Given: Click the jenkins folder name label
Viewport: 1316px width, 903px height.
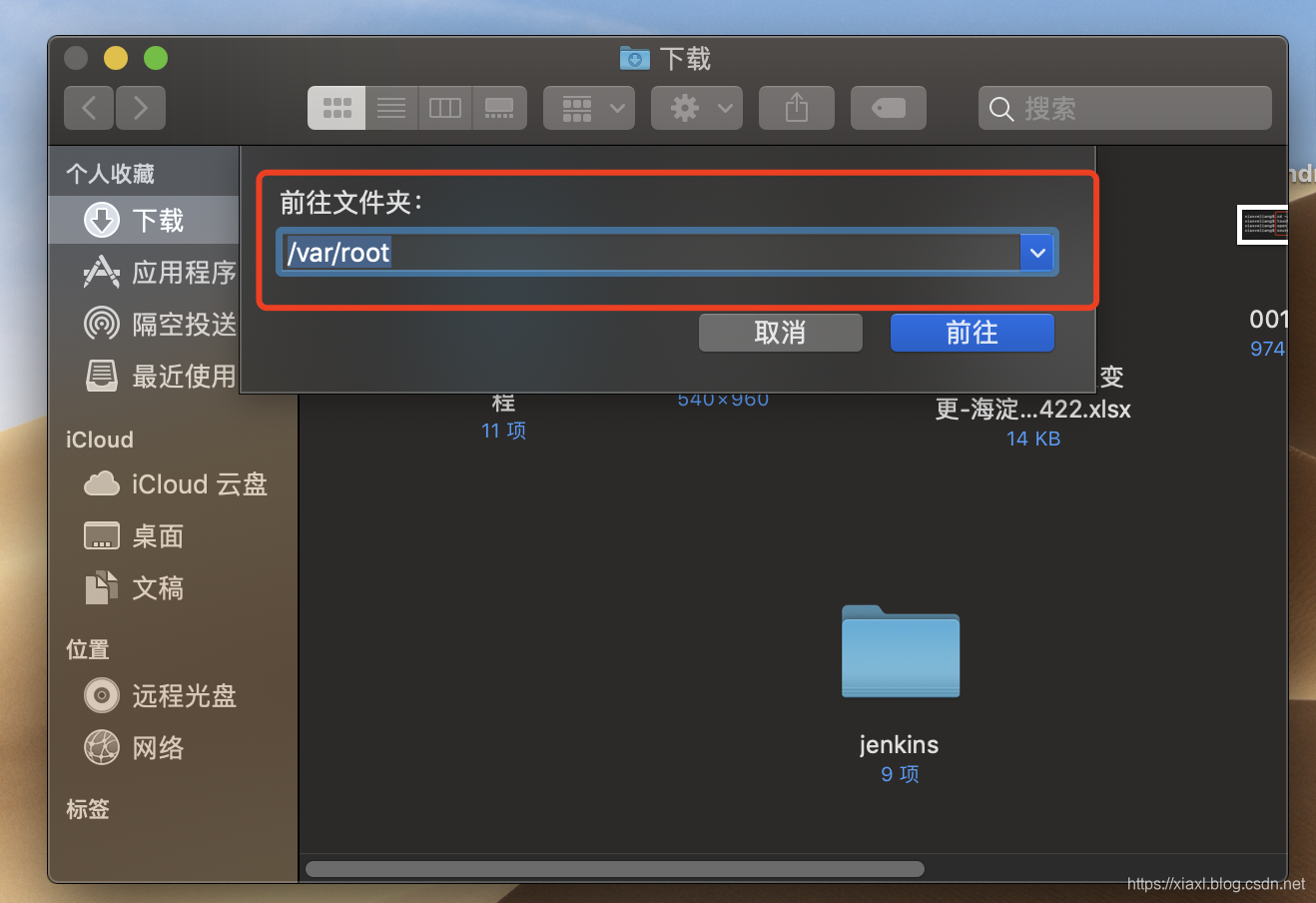Looking at the screenshot, I should pos(899,745).
